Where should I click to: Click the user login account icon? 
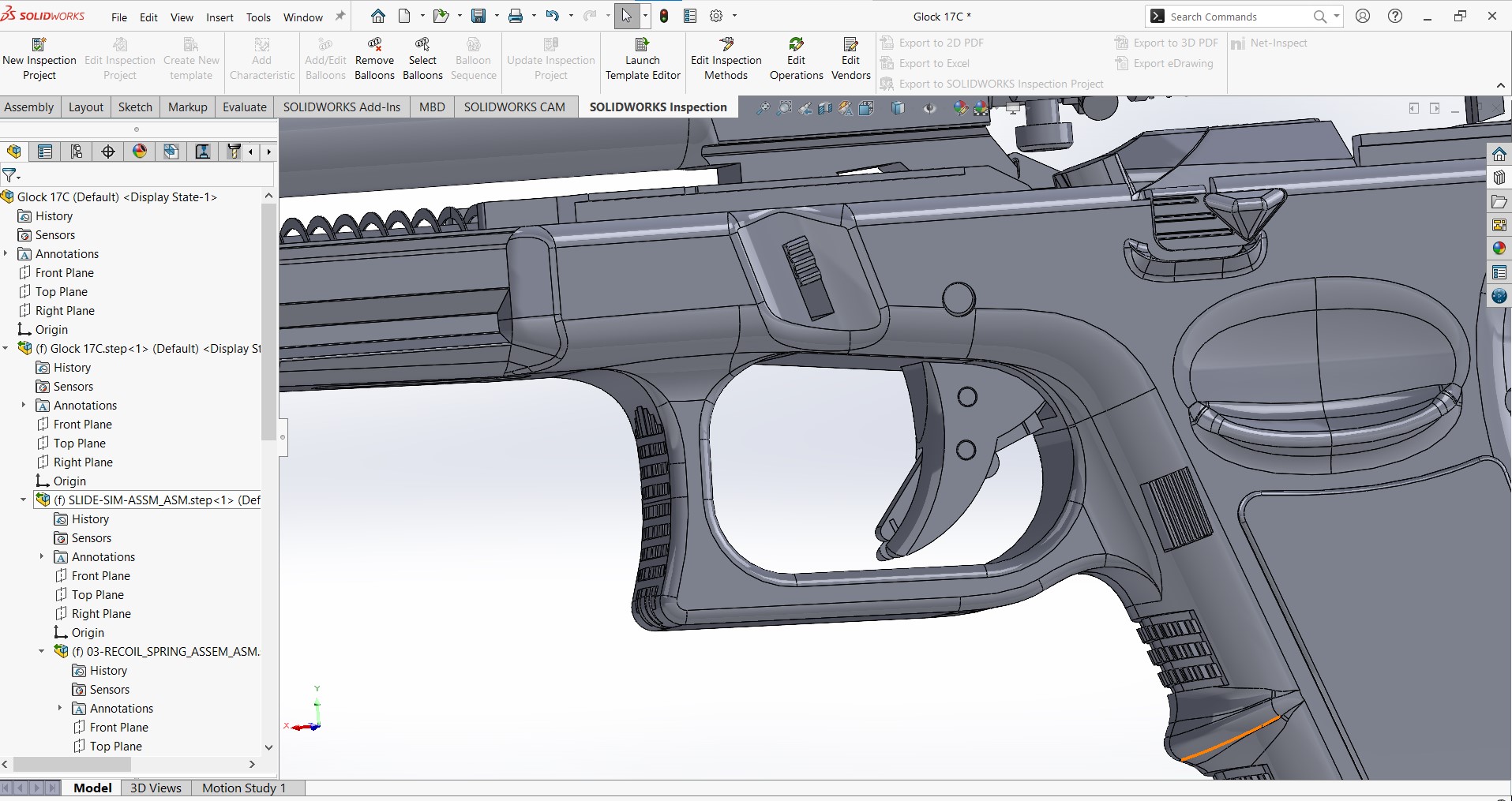(x=1363, y=16)
